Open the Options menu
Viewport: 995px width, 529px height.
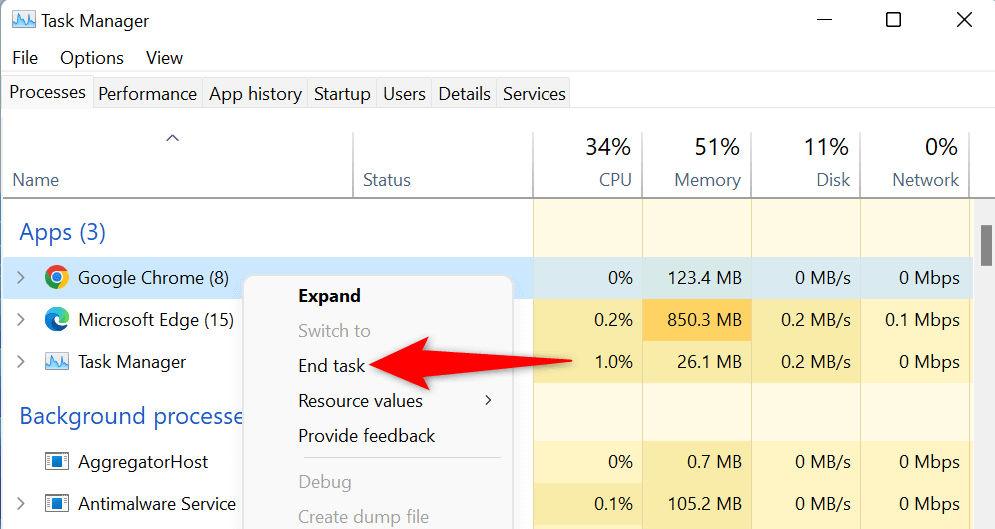tap(92, 58)
